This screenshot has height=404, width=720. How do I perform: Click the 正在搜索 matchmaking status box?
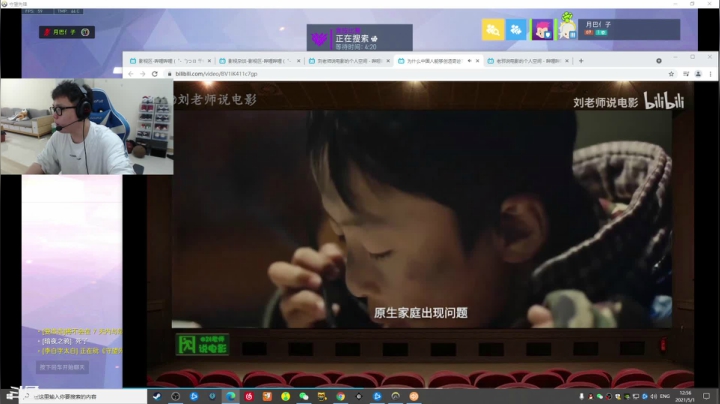tap(360, 38)
